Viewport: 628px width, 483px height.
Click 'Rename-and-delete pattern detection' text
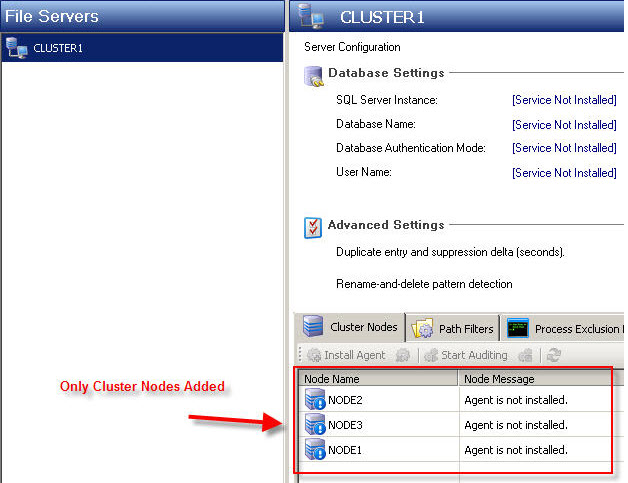(424, 284)
